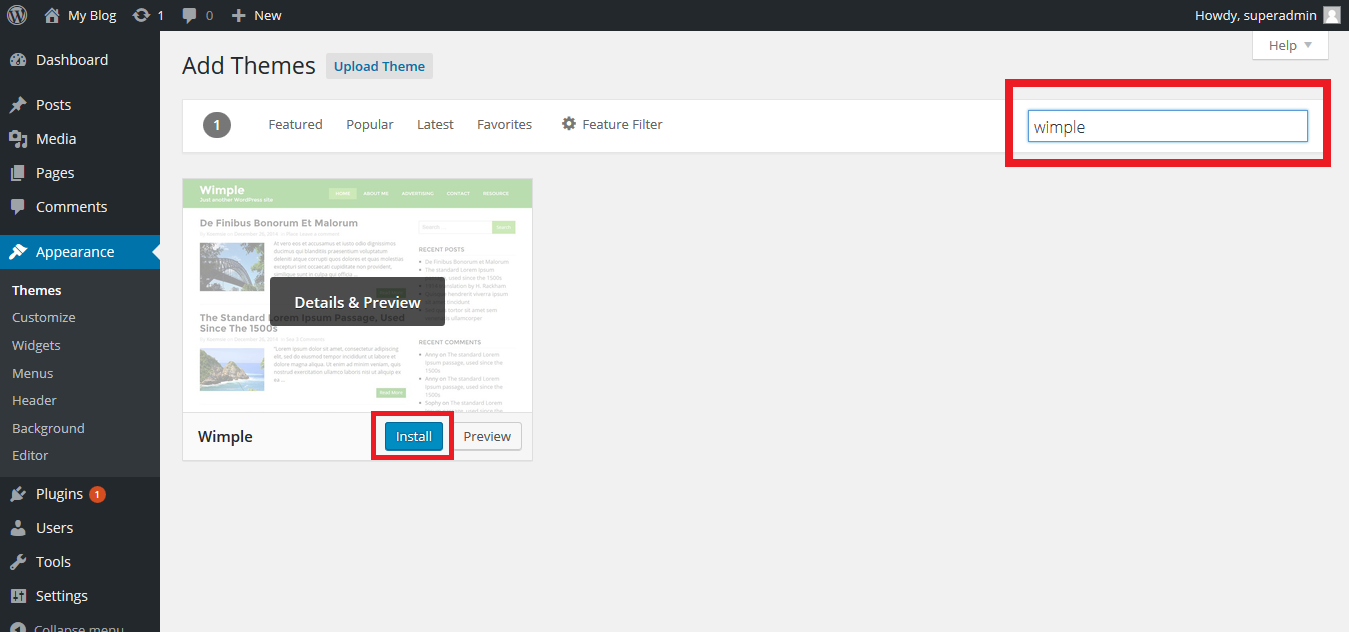
Task: Click the Tools wrench icon
Action: coord(18,562)
